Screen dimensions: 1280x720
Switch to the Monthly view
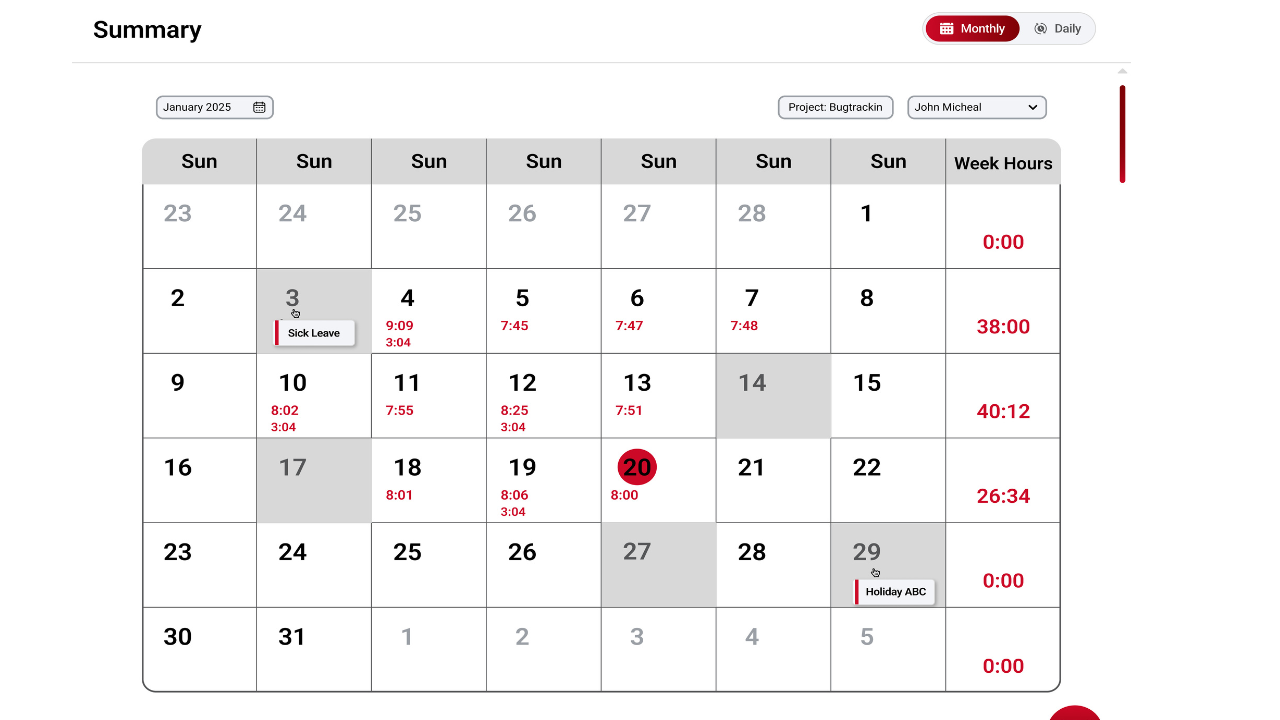tap(972, 29)
